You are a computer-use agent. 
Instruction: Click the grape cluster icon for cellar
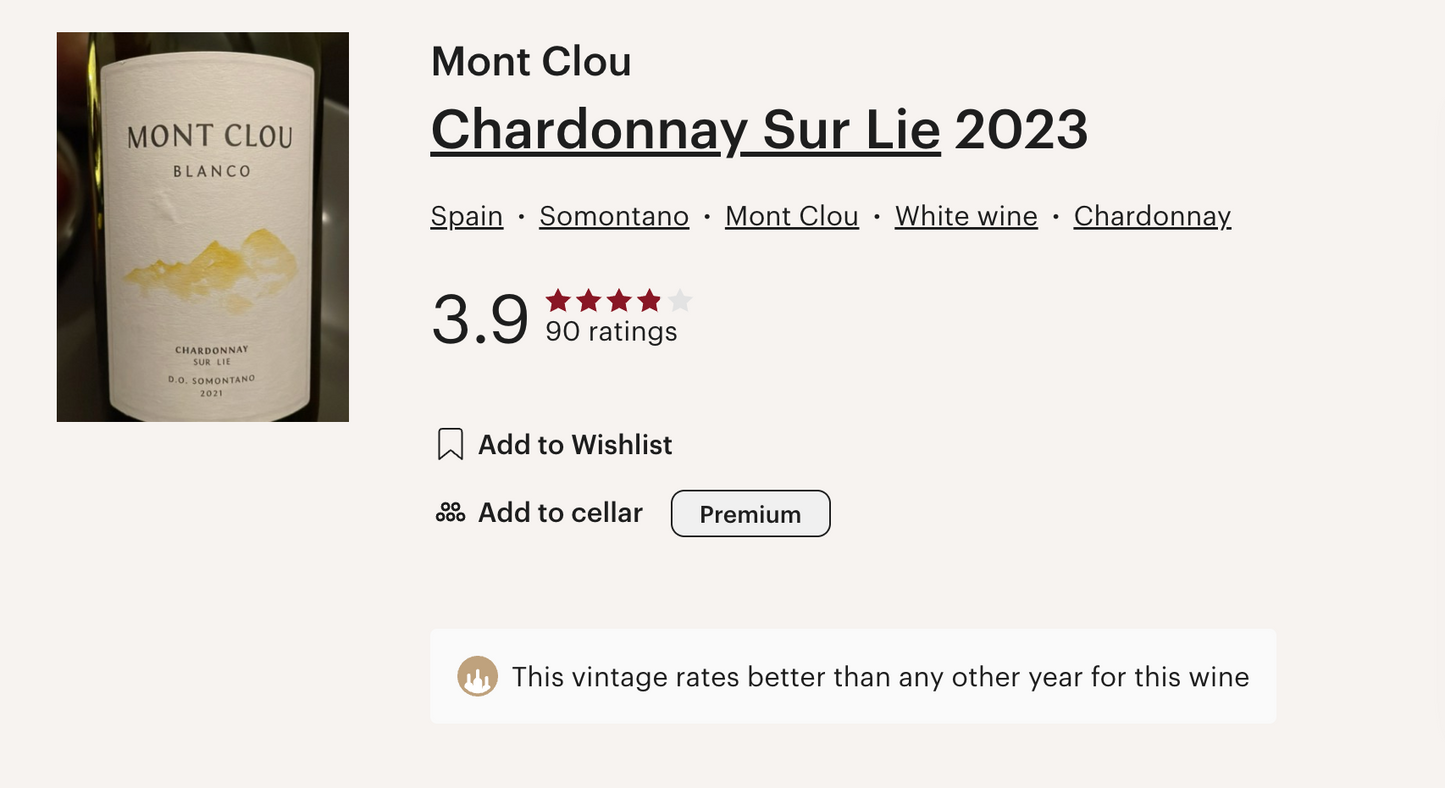point(450,513)
